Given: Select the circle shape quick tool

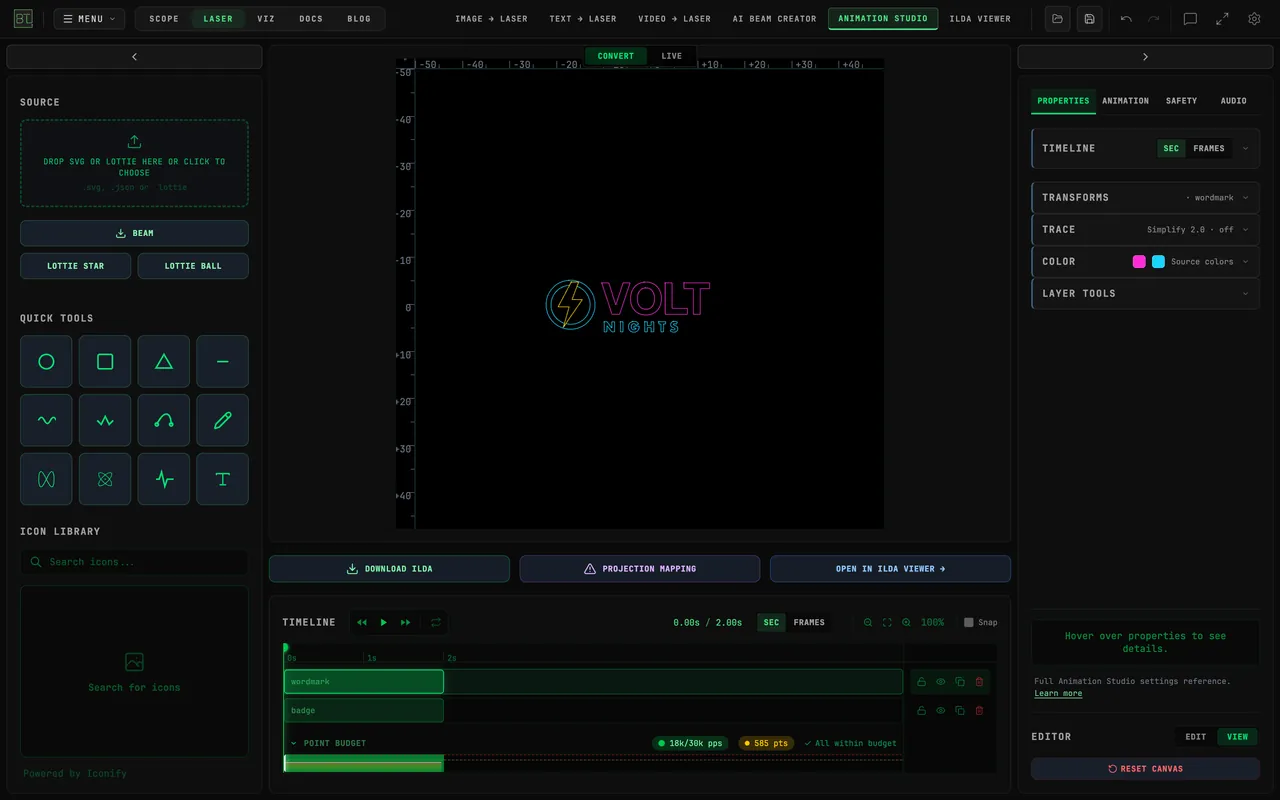Looking at the screenshot, I should 46,362.
